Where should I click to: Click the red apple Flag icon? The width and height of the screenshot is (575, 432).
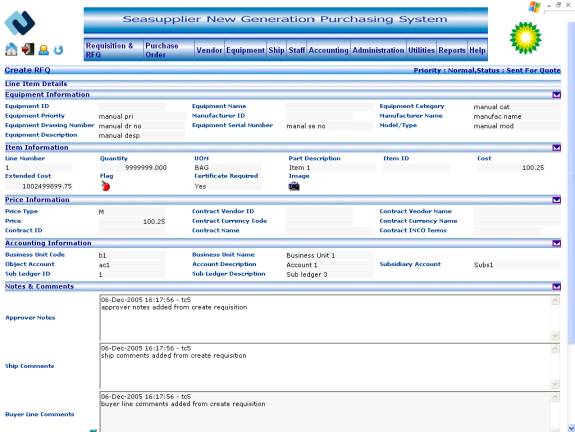106,186
